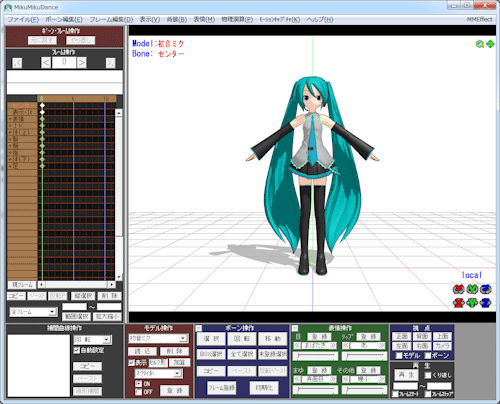Click the 正面 front view button
The height and width of the screenshot is (404, 500).
tap(402, 336)
